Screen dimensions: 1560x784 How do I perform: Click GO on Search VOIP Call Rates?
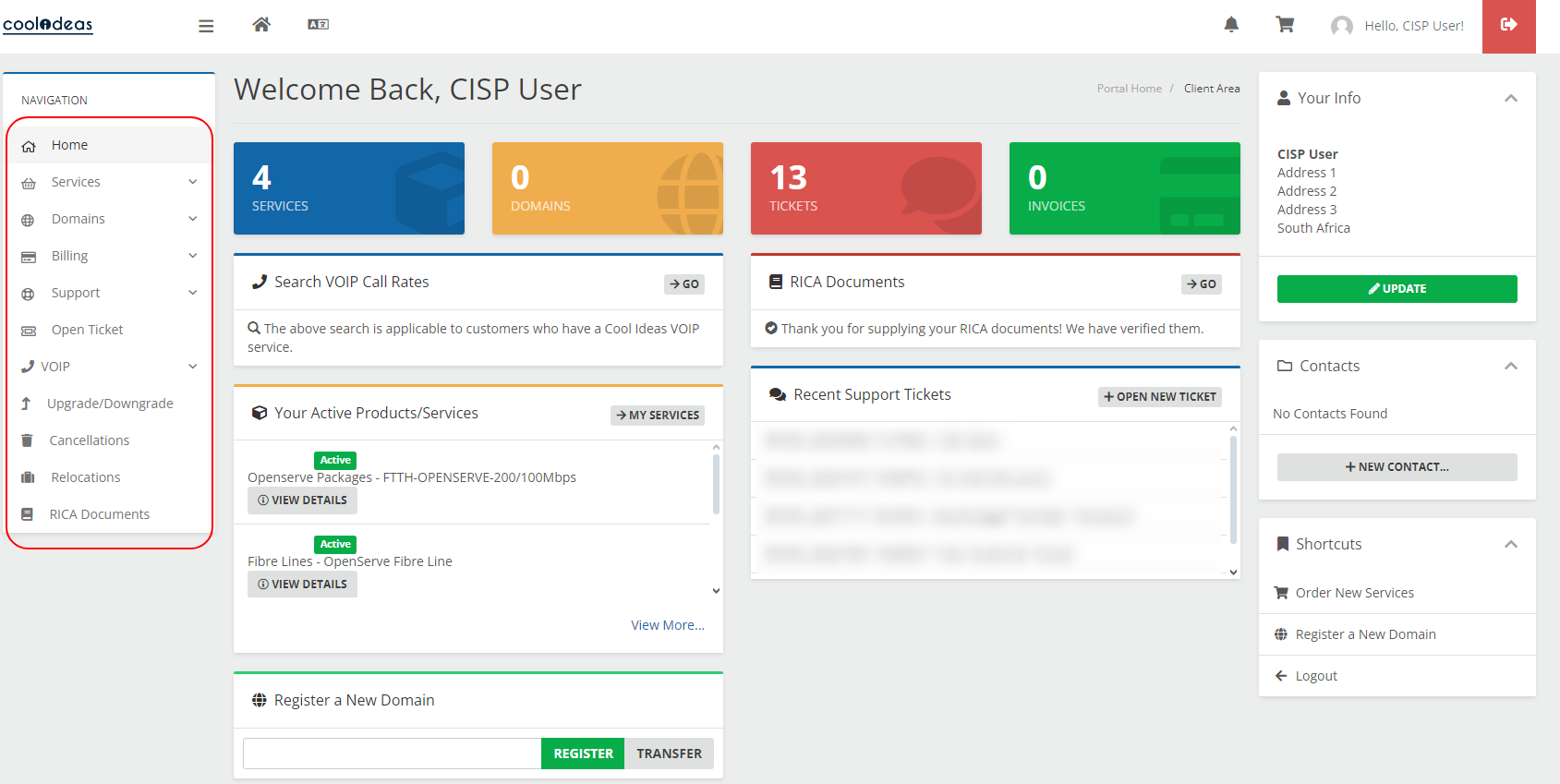point(684,284)
